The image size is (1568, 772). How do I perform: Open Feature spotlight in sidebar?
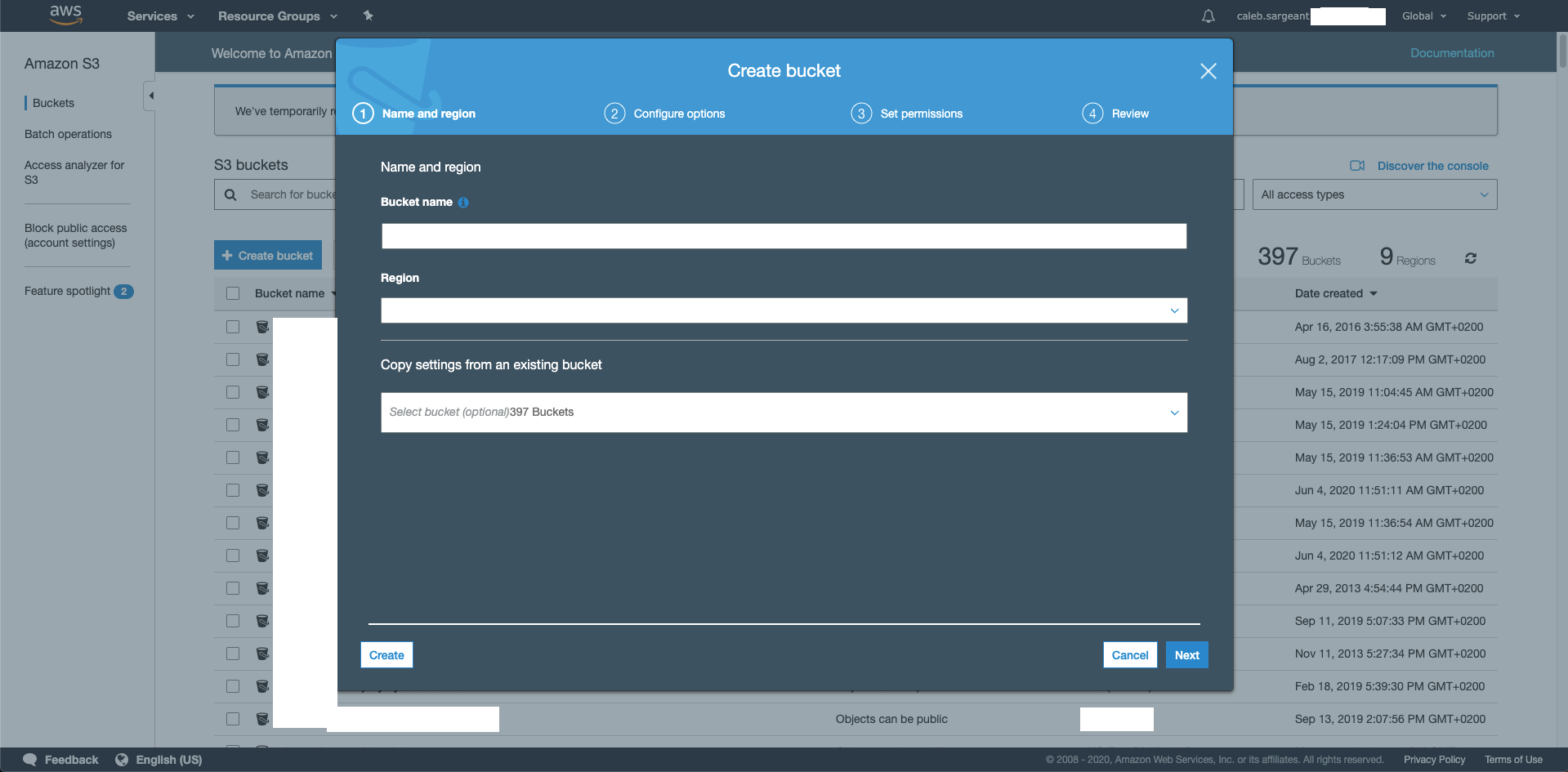67,291
